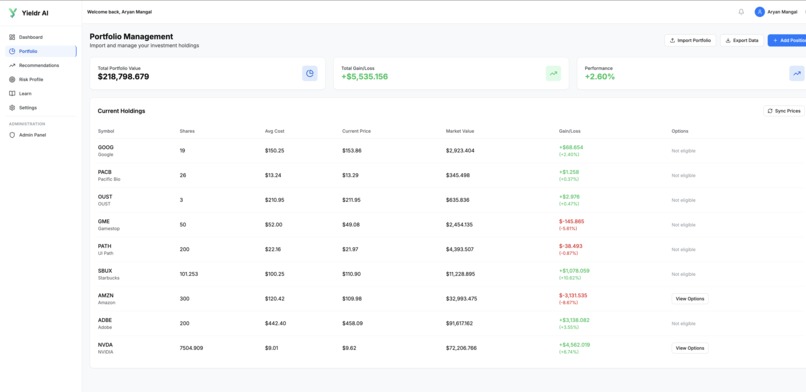Click the Recommendations trend arrow icon

[12, 65]
